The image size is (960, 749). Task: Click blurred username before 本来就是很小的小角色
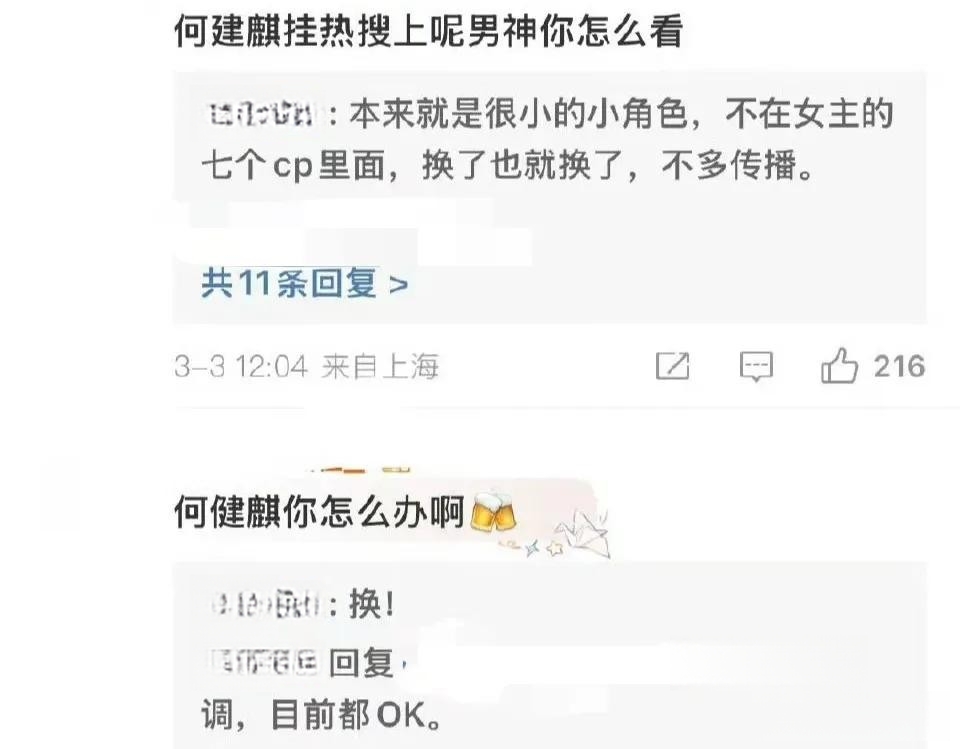click(x=262, y=115)
